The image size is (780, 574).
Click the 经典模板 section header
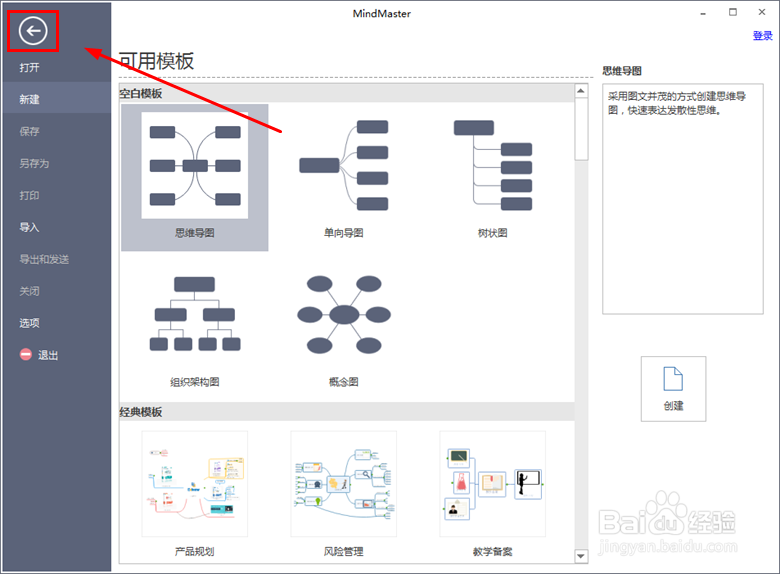click(347, 412)
